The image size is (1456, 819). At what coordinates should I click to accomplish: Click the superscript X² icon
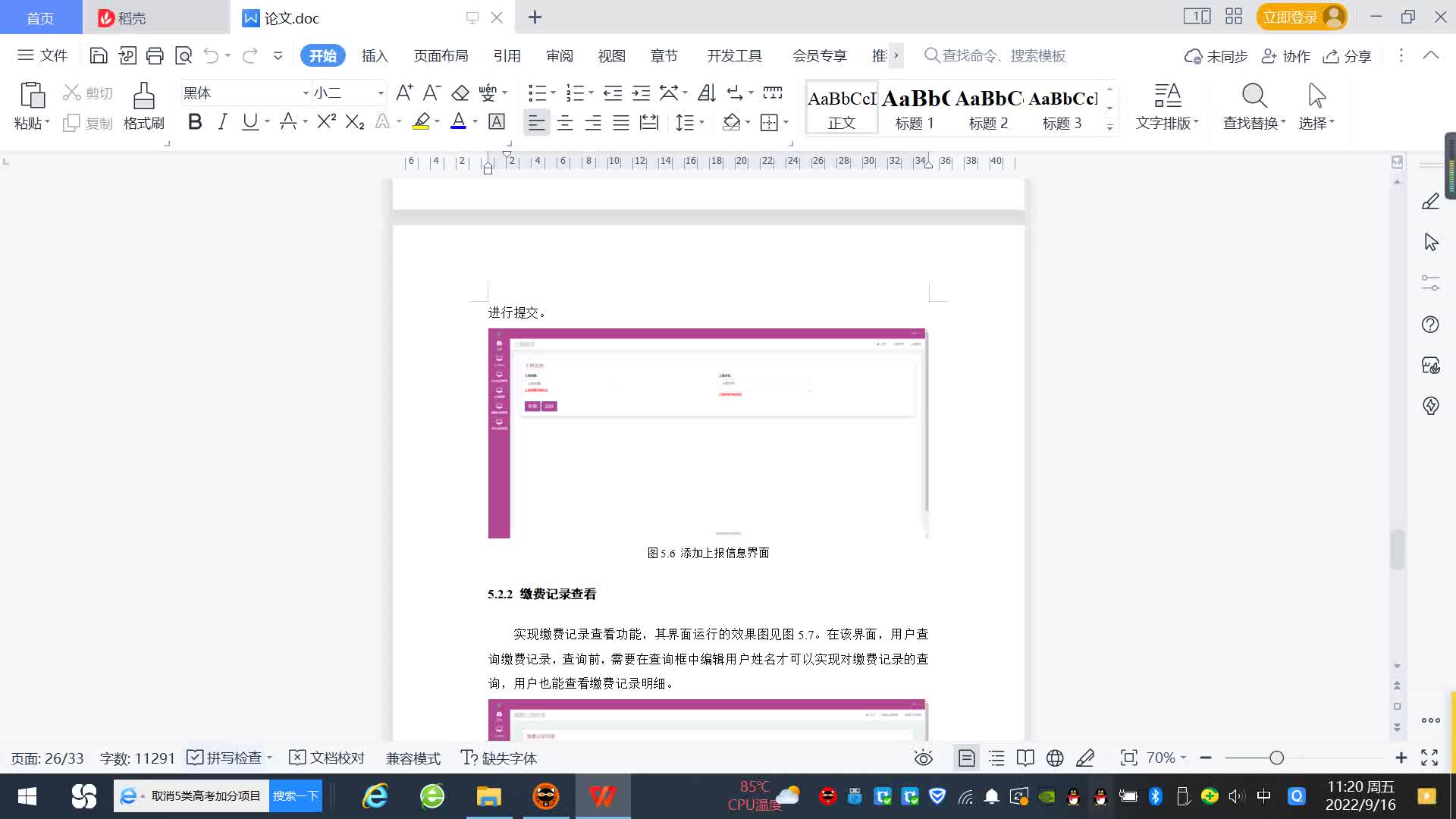326,122
